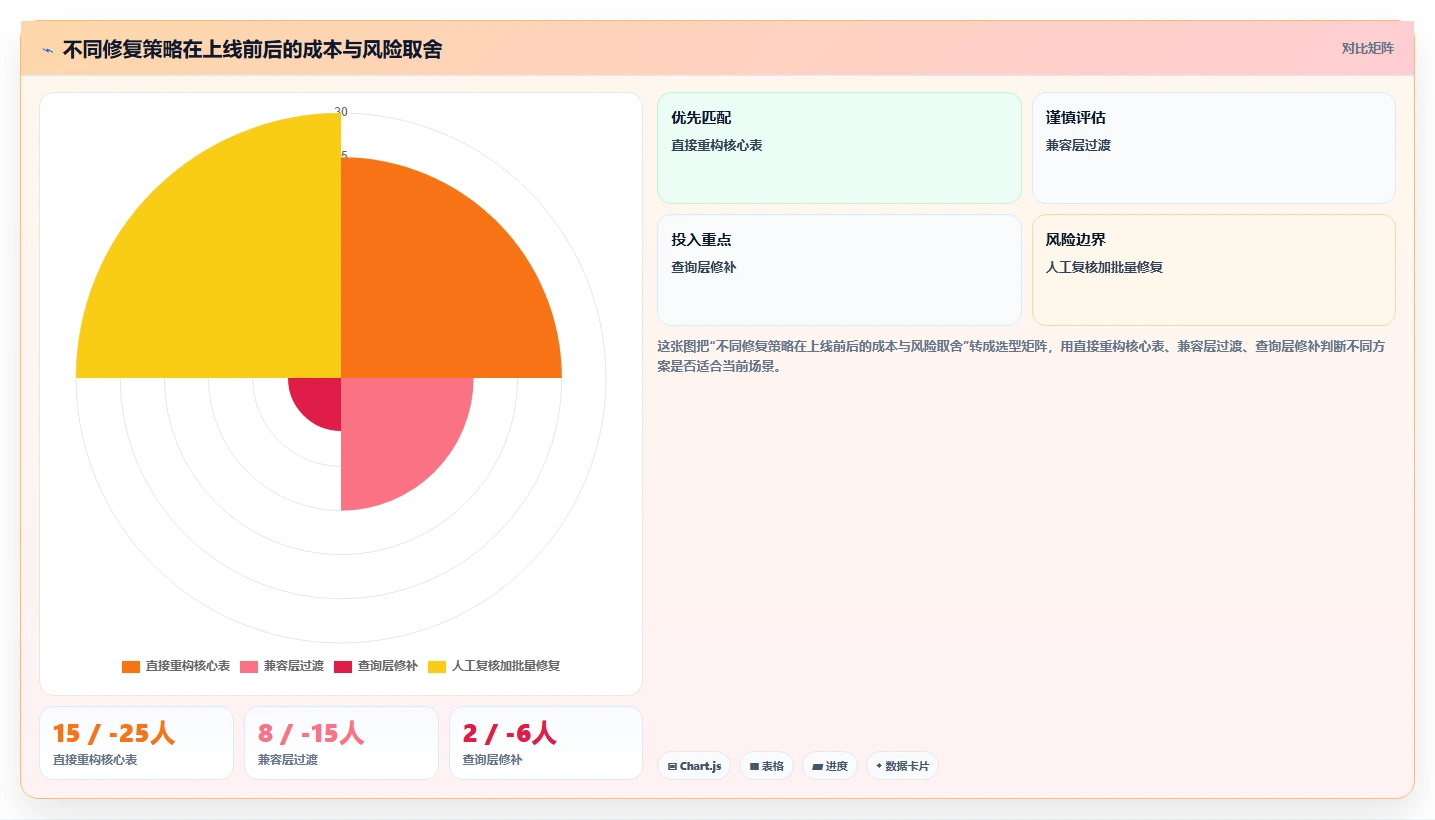This screenshot has width=1435, height=820.
Task: Click 查询层修补 label under 2 / -6人
Action: (492, 760)
